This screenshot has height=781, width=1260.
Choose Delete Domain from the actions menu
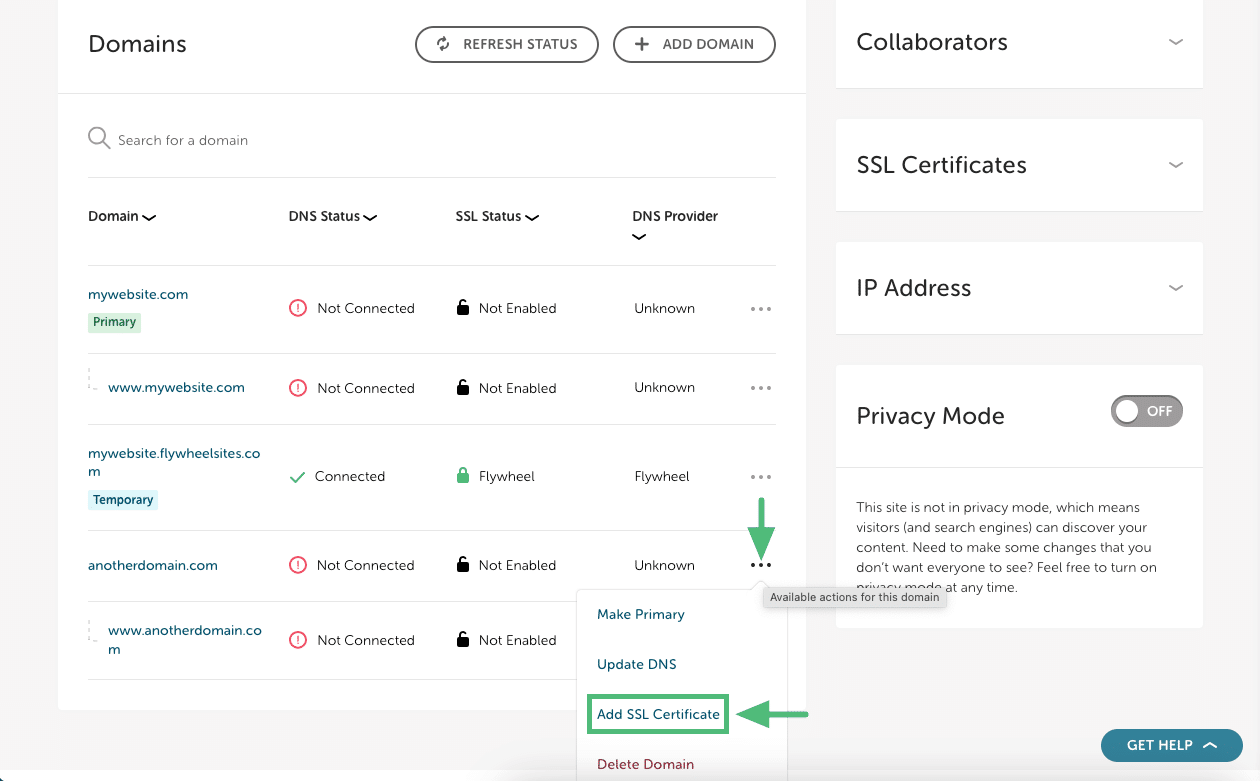[645, 764]
